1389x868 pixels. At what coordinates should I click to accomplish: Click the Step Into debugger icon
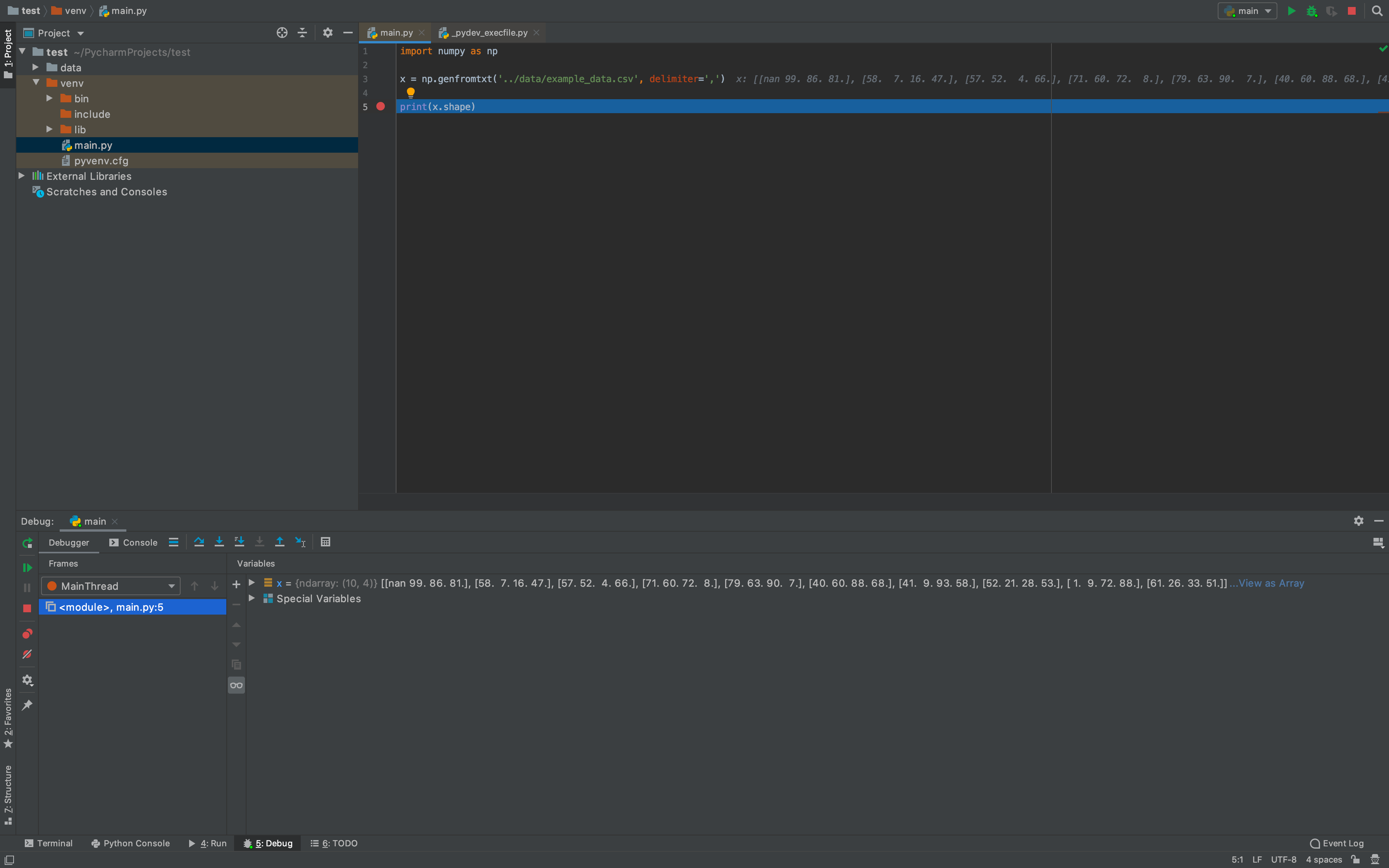[x=219, y=542]
